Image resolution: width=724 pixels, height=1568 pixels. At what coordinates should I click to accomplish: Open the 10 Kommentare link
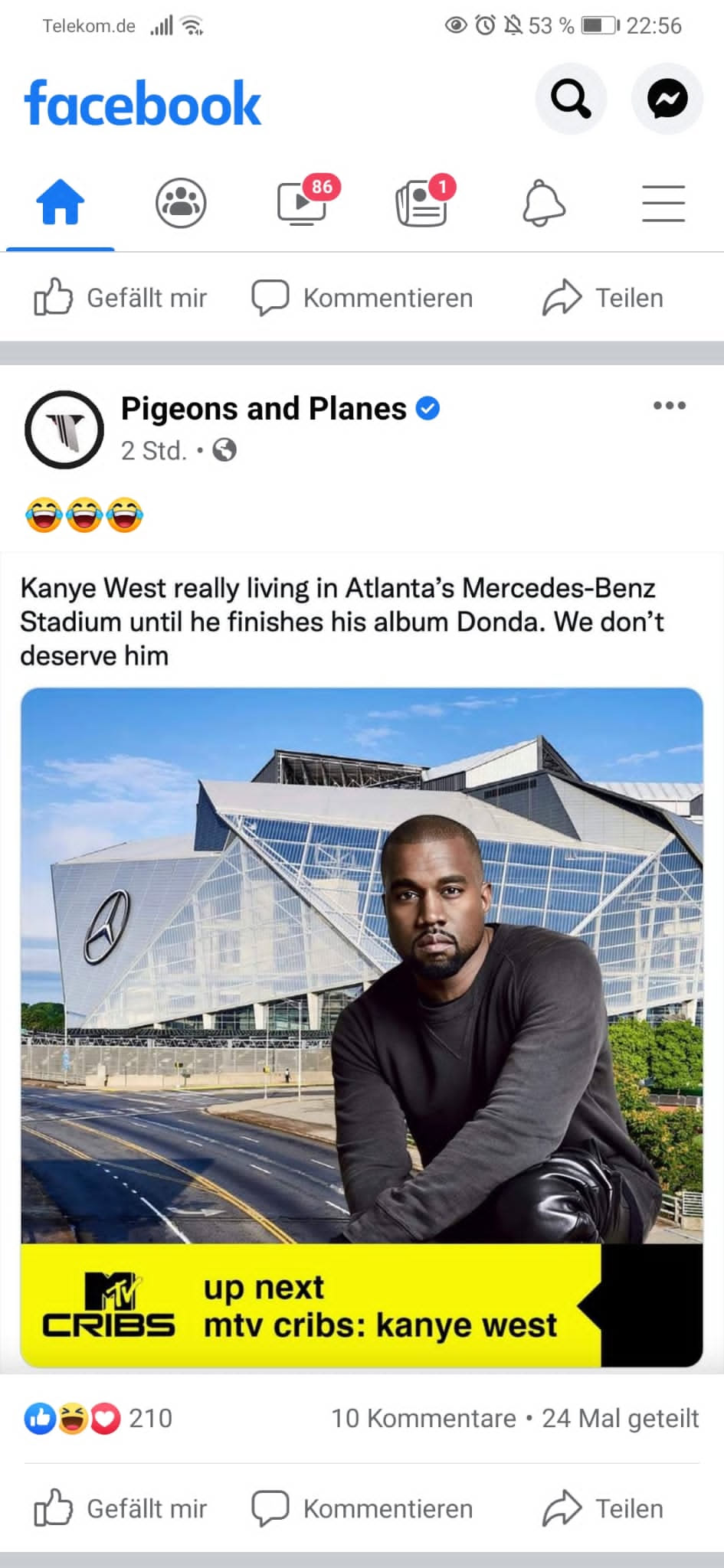tap(423, 1419)
